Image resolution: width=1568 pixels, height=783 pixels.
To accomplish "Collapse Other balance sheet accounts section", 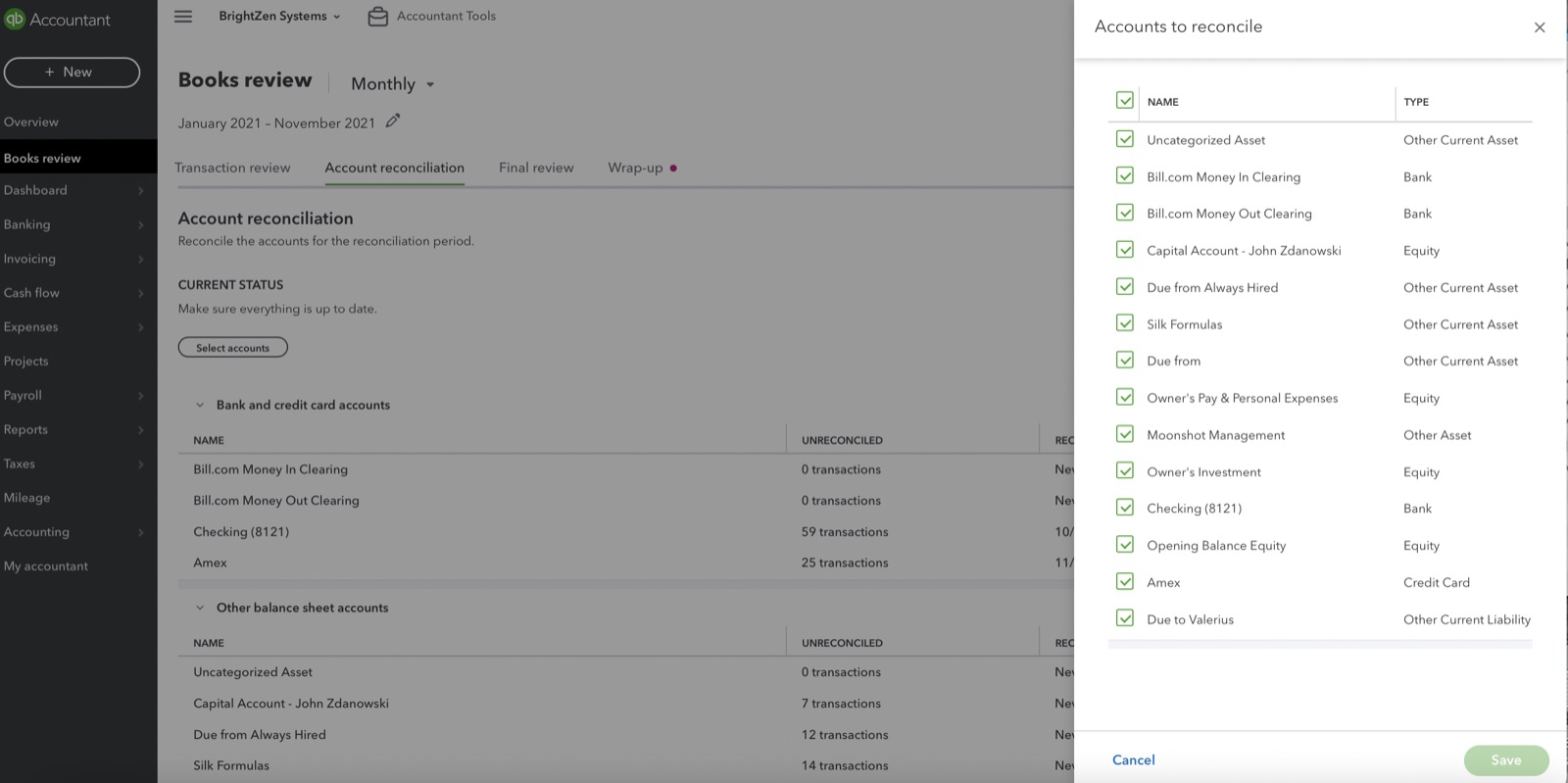I will [200, 608].
